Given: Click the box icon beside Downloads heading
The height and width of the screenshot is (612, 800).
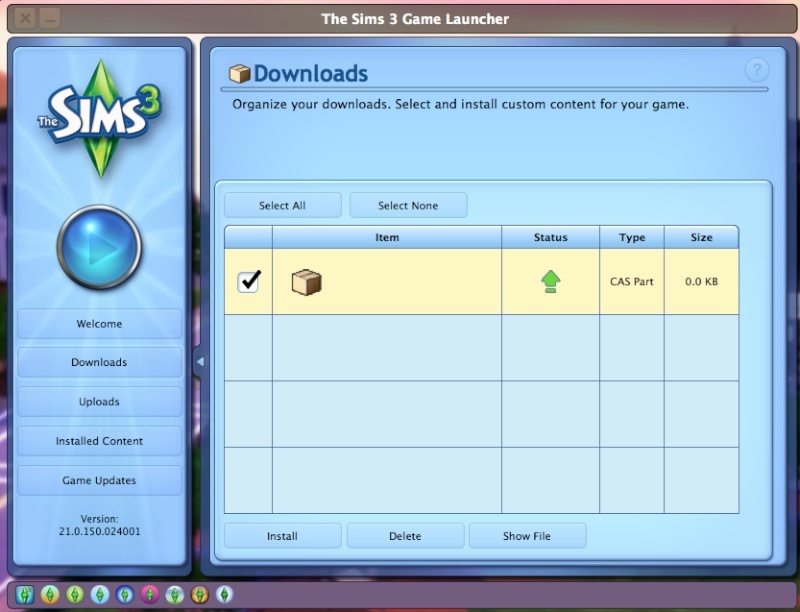Looking at the screenshot, I should pos(239,74).
